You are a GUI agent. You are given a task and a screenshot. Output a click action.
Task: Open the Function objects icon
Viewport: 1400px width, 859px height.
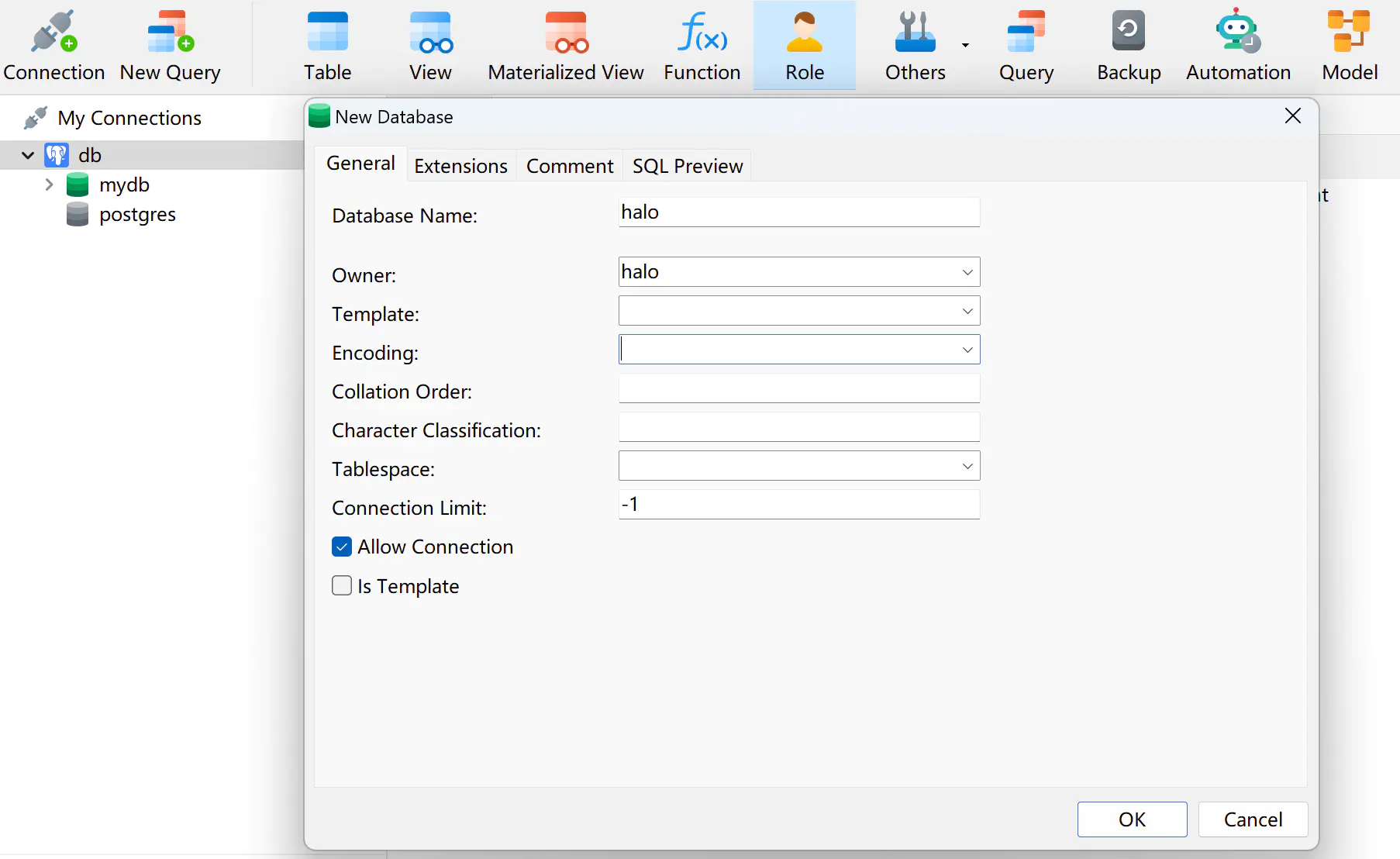click(702, 32)
